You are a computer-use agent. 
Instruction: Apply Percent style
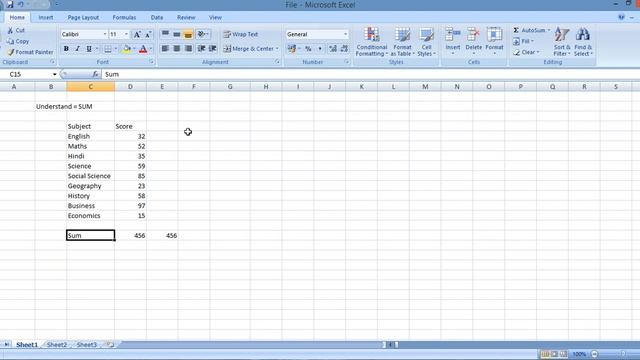pos(308,49)
